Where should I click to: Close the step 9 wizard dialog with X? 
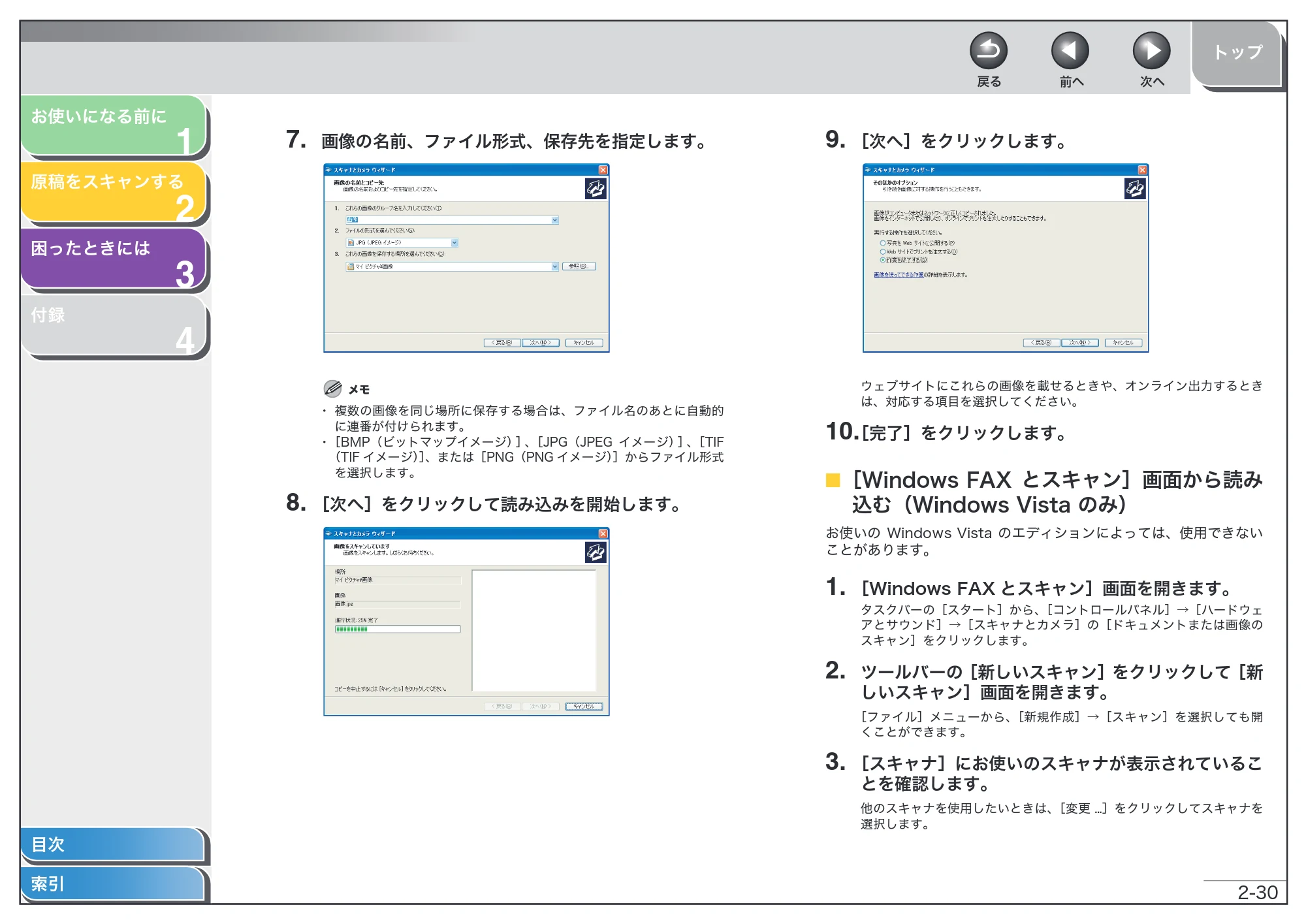(1142, 170)
